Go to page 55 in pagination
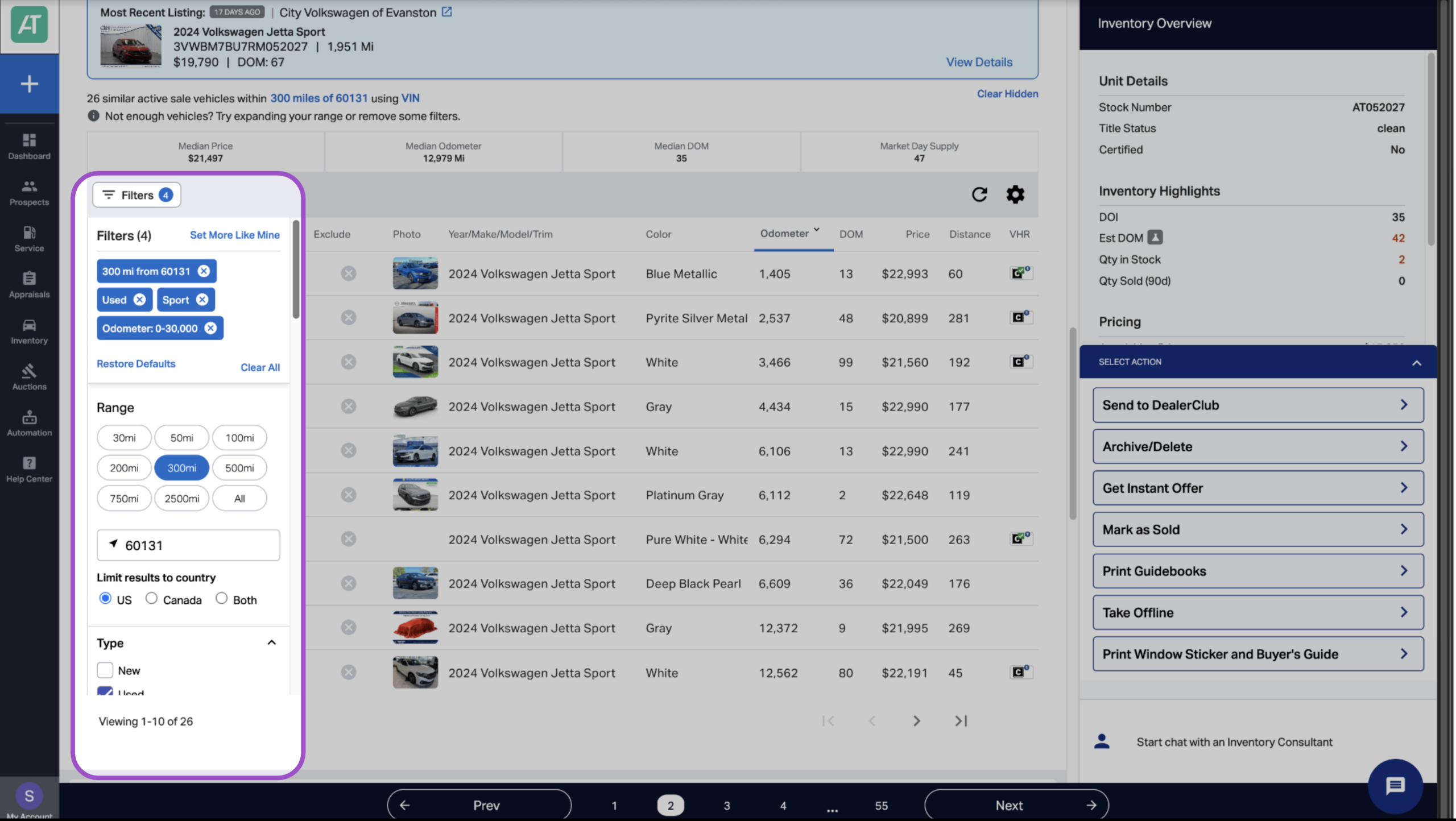Screen dimensions: 1456x821 pos(881,806)
